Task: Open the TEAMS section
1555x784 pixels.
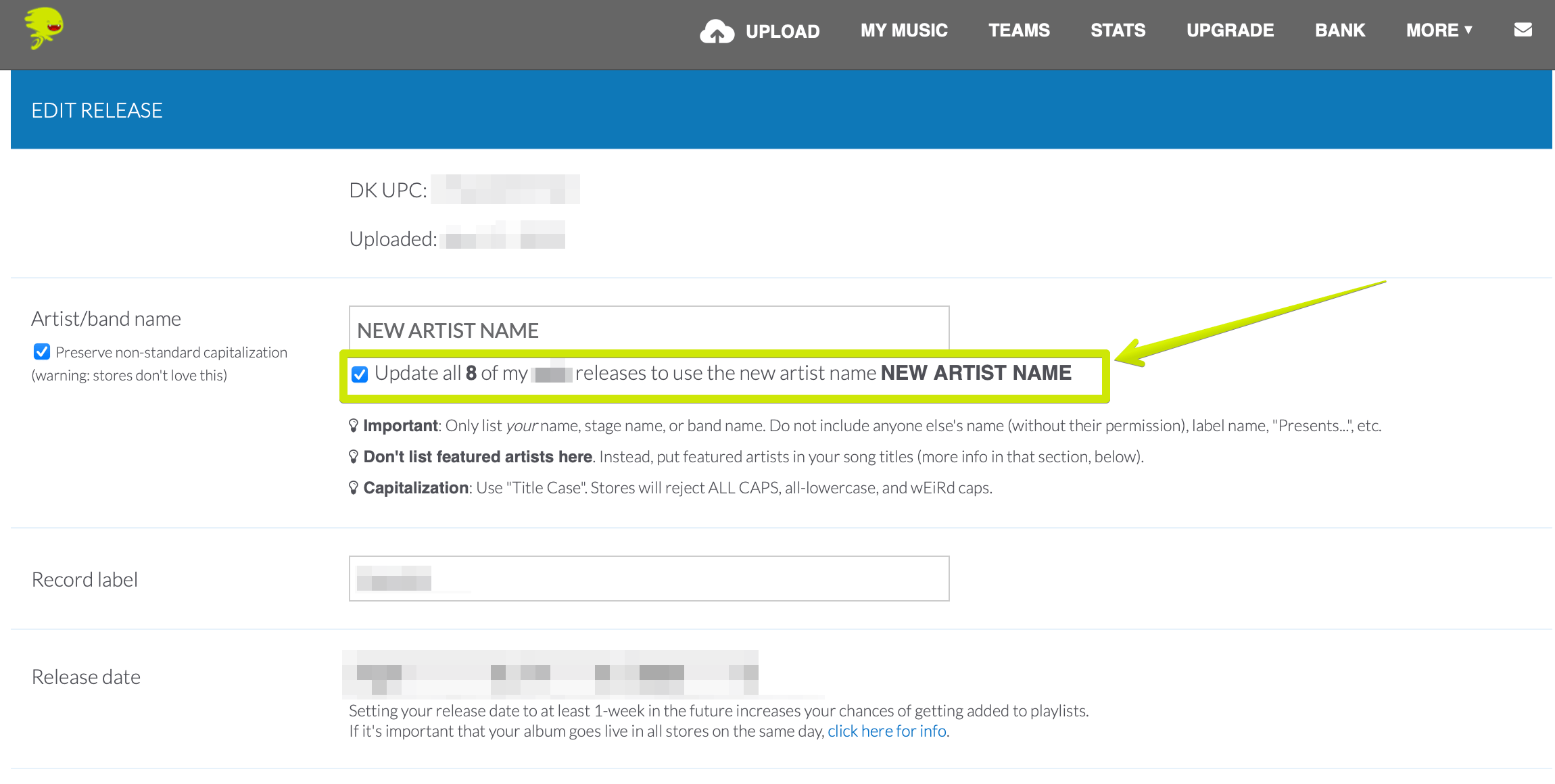Action: (x=1019, y=30)
